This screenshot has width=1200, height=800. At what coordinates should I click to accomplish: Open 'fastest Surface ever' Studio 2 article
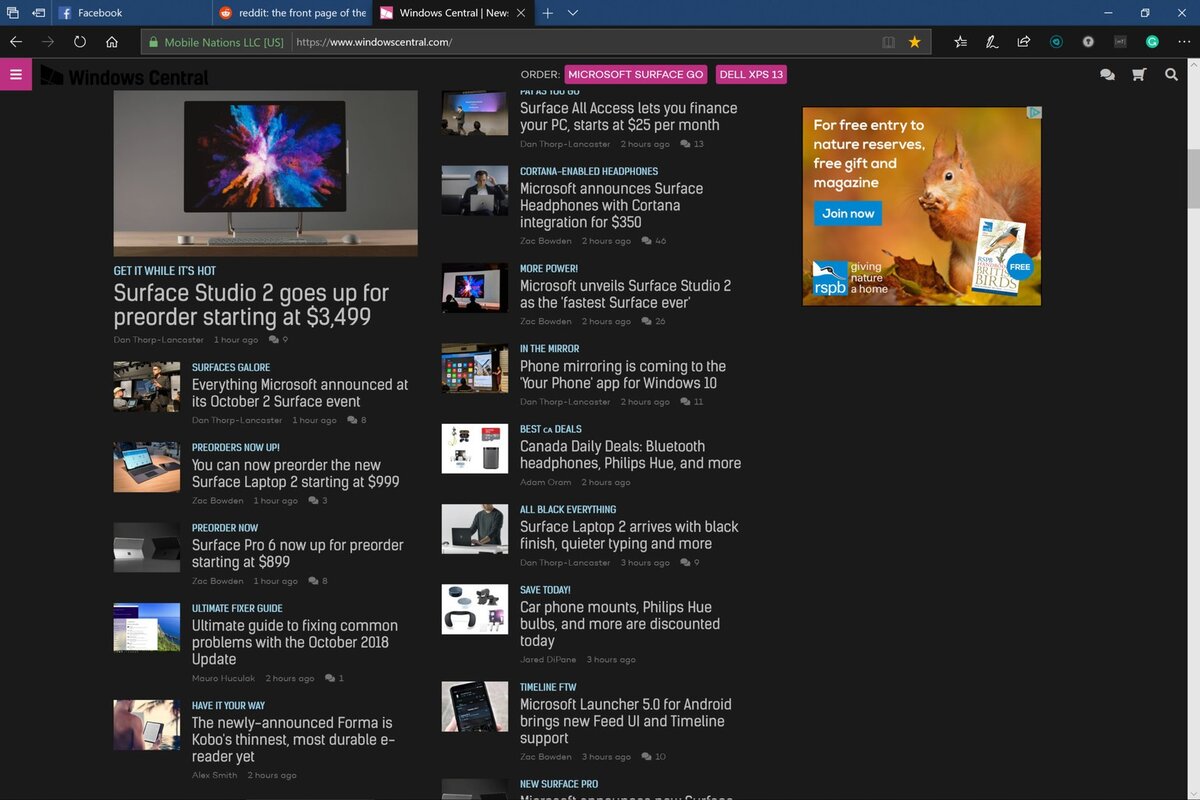pos(626,294)
